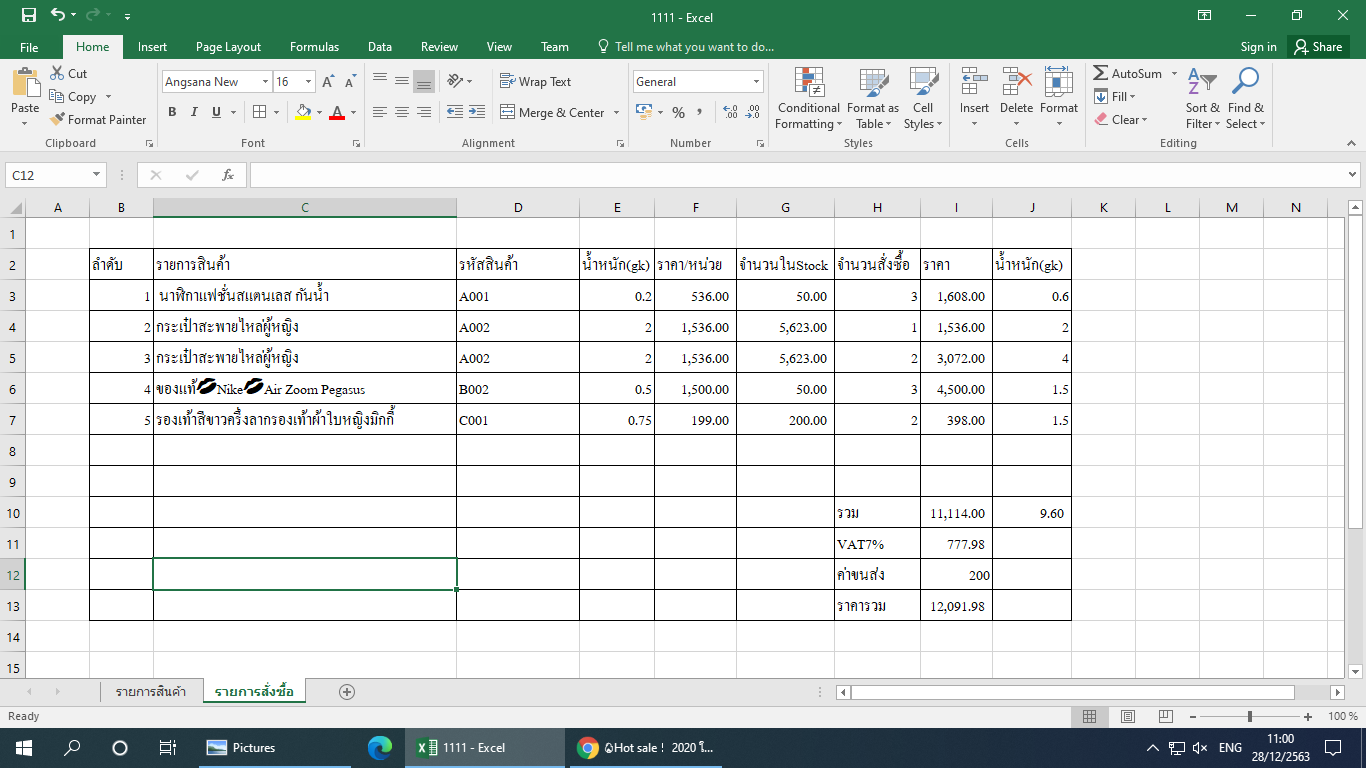Screen dimensions: 1366x768
Task: Click the Percent Style icon
Action: point(678,113)
